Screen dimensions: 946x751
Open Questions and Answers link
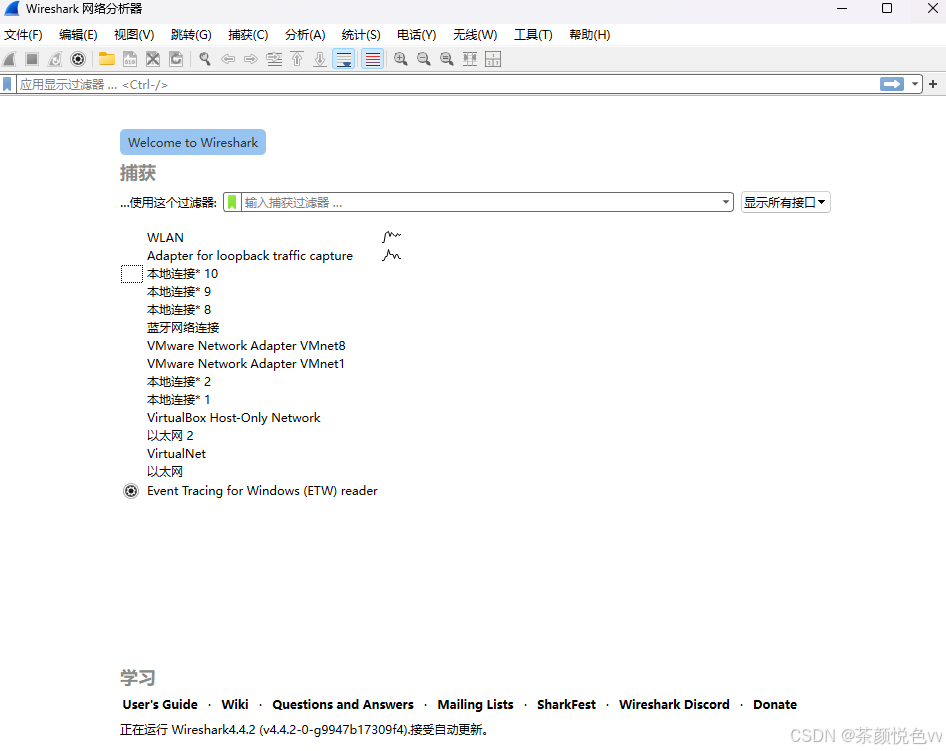tap(343, 705)
